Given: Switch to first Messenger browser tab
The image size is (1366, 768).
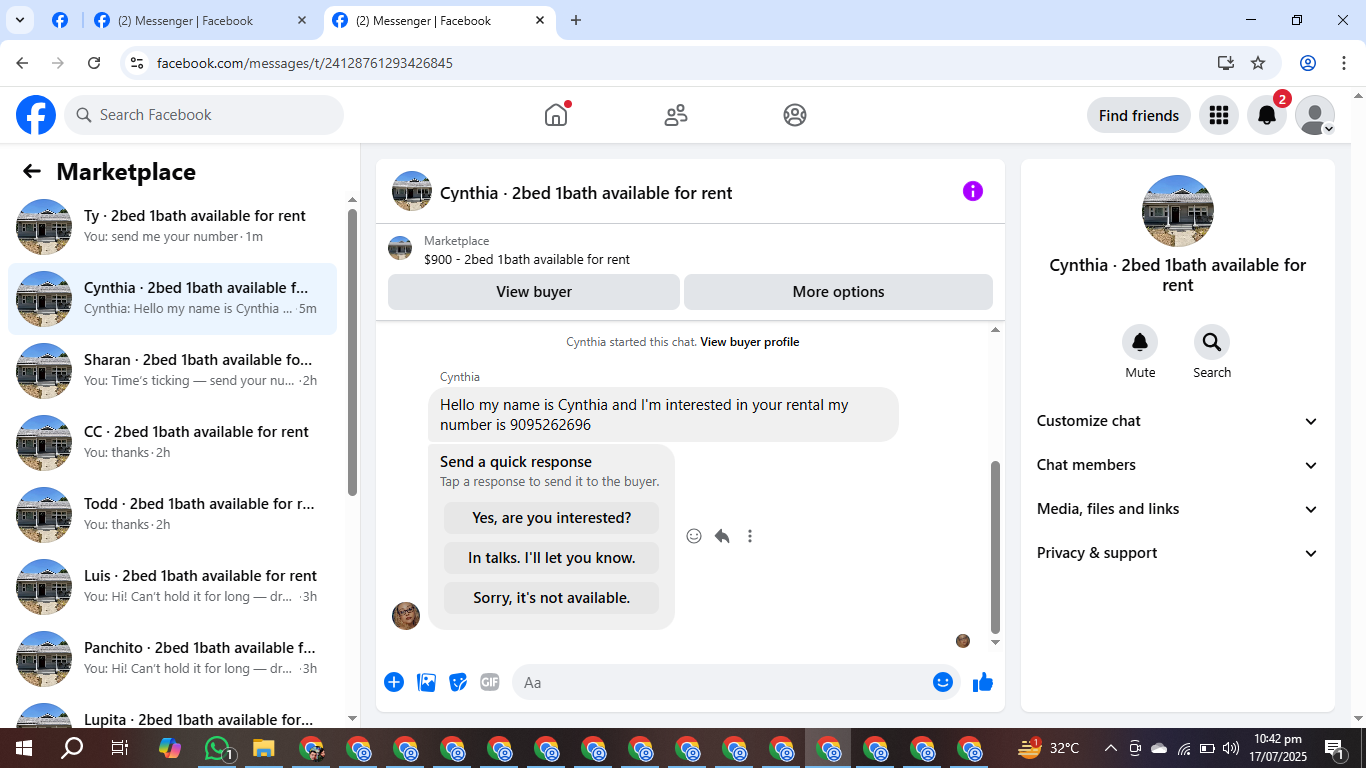Looking at the screenshot, I should coord(200,21).
